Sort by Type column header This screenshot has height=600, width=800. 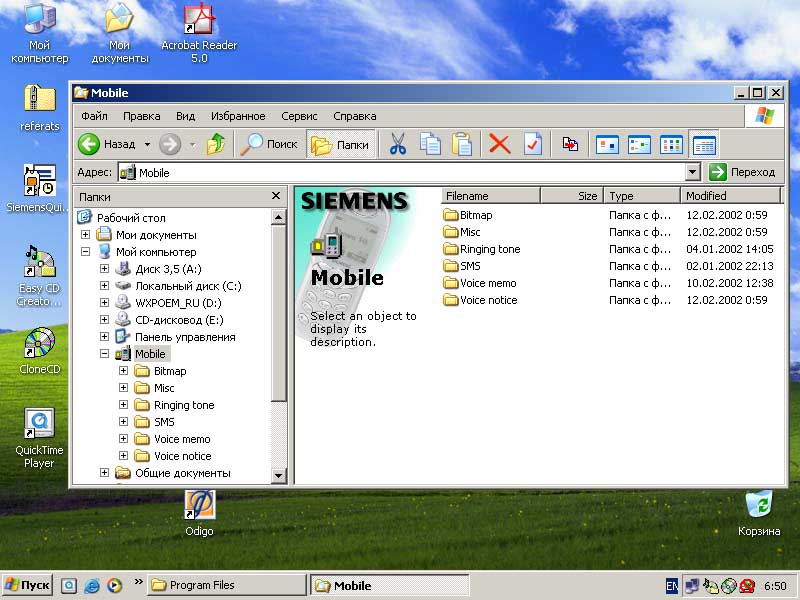click(642, 196)
